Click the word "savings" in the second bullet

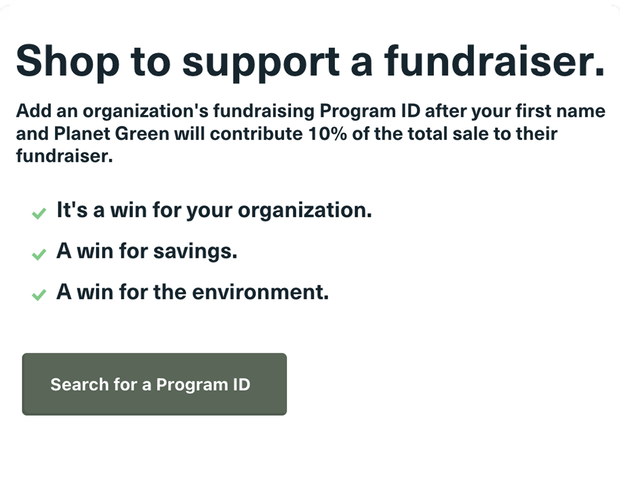196,252
